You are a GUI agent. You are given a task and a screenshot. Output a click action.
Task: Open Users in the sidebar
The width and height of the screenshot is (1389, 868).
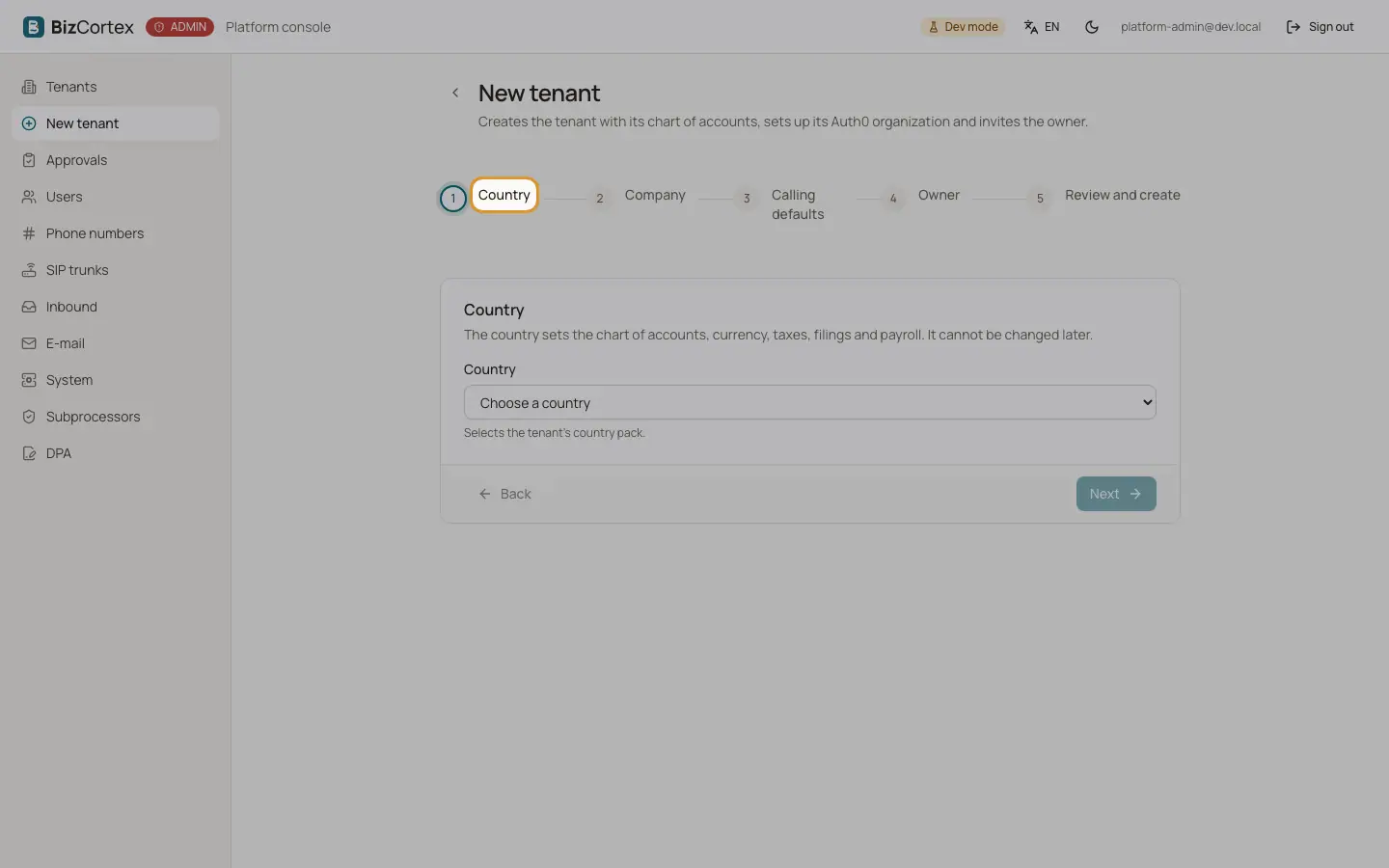116,197
